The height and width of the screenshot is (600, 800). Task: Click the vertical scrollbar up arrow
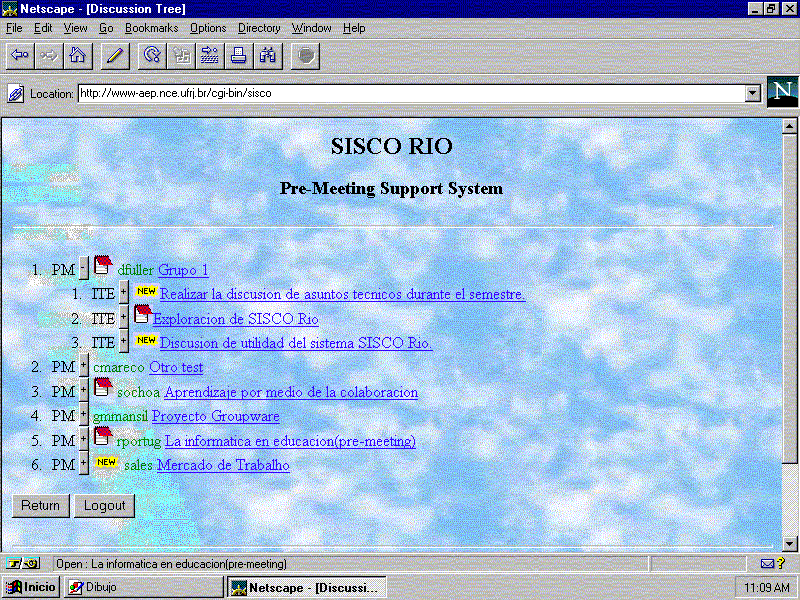tap(789, 126)
